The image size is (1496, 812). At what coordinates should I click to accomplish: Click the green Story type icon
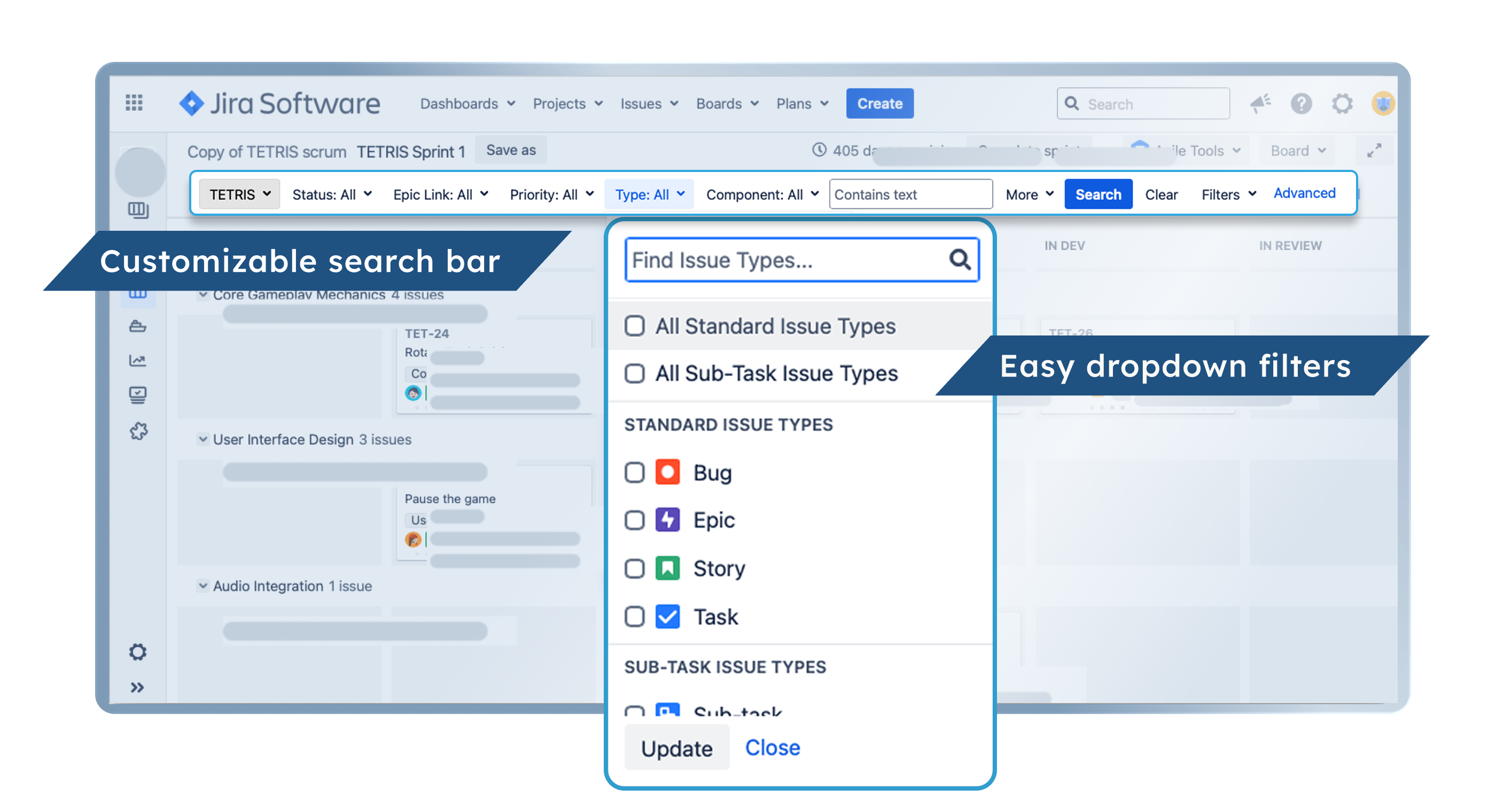[667, 568]
